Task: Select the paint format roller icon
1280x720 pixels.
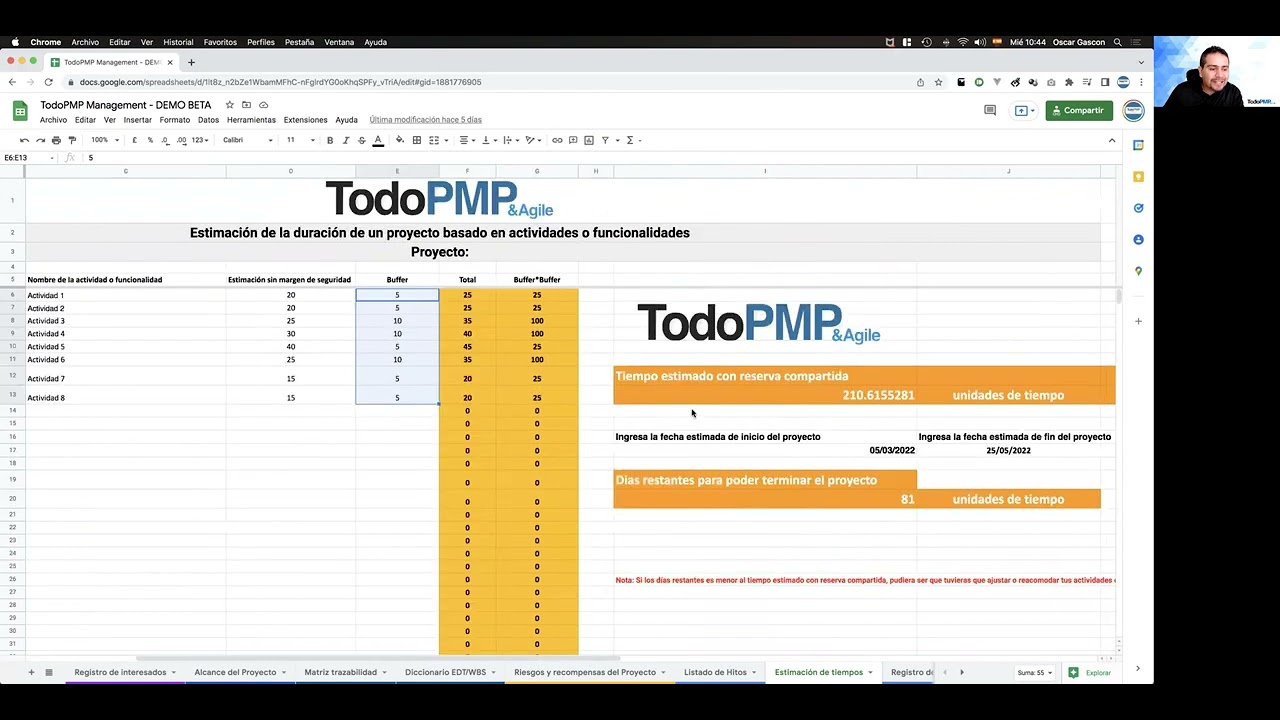Action: pos(72,140)
